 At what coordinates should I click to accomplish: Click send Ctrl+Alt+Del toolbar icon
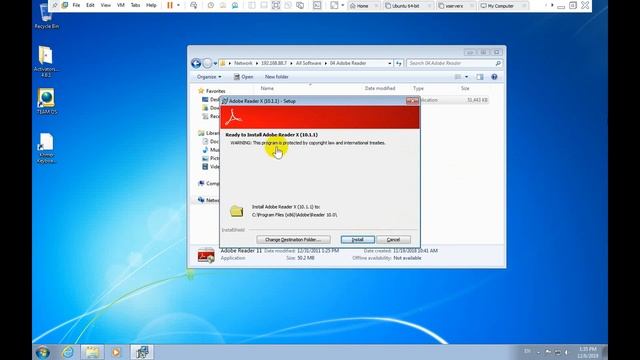pos(193,5)
